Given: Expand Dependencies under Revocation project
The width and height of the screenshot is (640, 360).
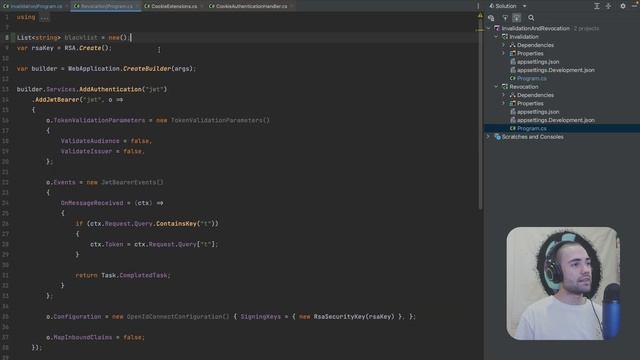Looking at the screenshot, I should 504,95.
